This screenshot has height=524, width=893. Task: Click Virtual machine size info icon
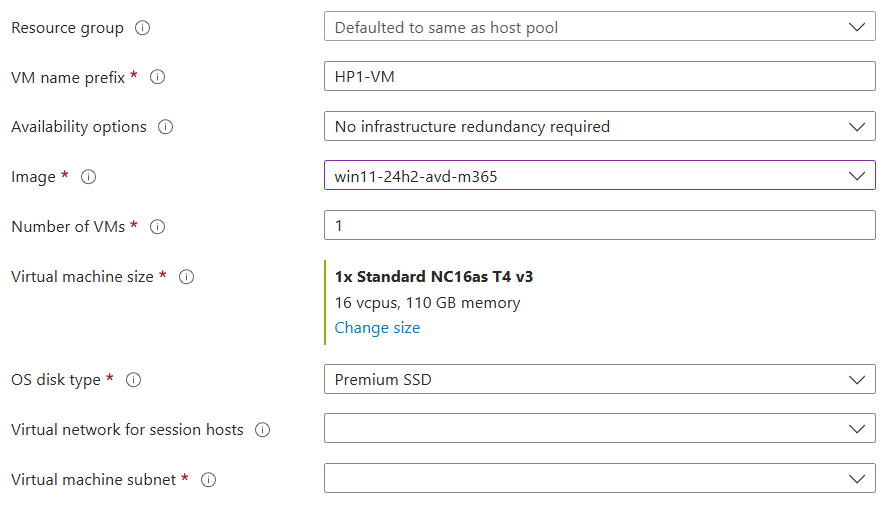coord(186,277)
